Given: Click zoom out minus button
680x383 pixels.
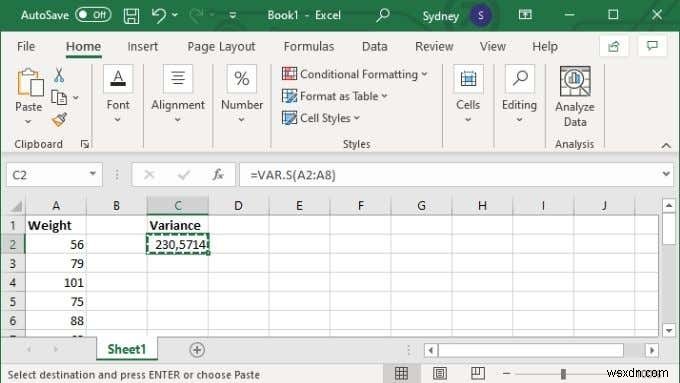Looking at the screenshot, I should (x=506, y=373).
